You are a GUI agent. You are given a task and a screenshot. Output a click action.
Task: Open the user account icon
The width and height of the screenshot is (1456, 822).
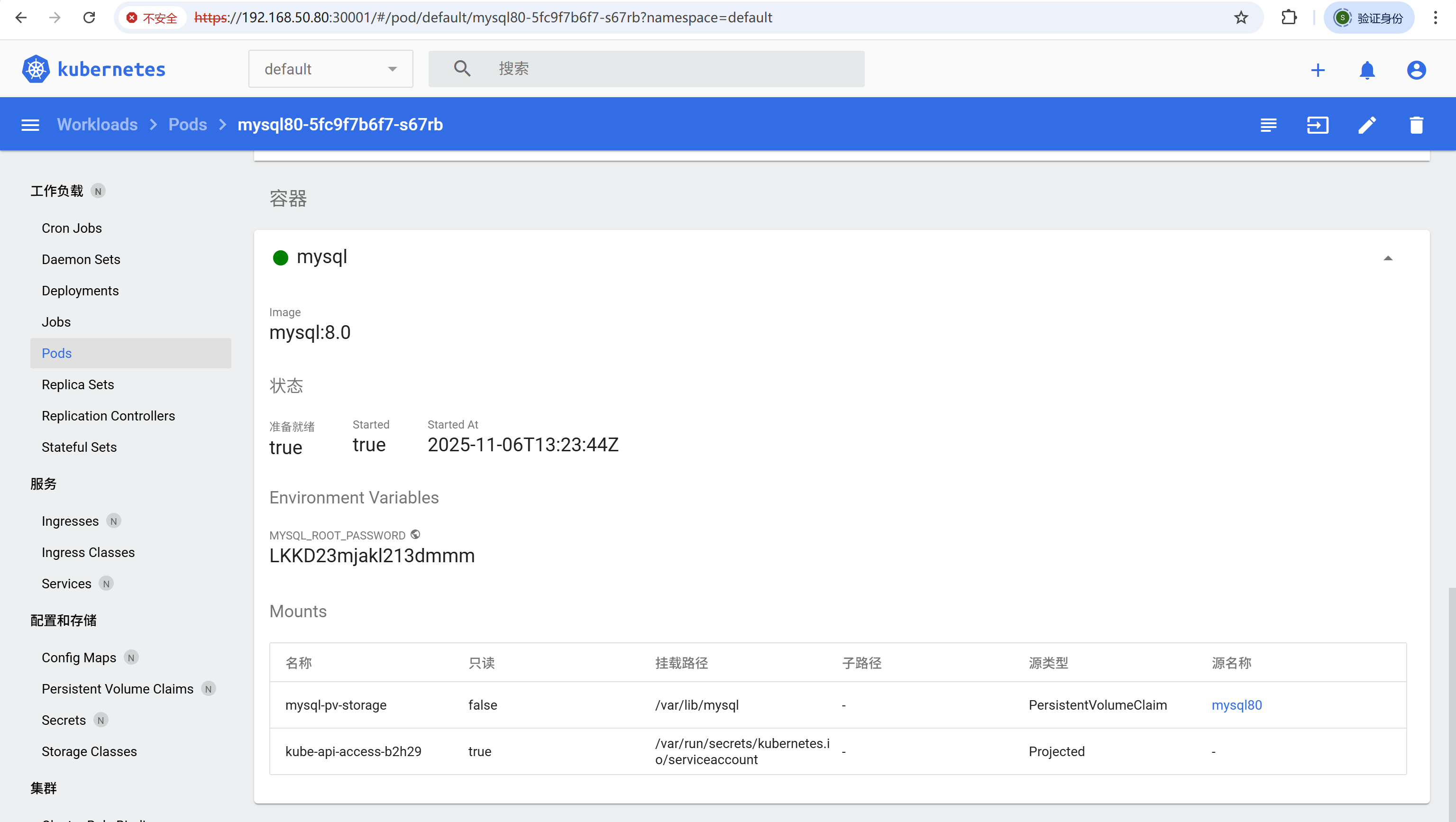(x=1416, y=70)
